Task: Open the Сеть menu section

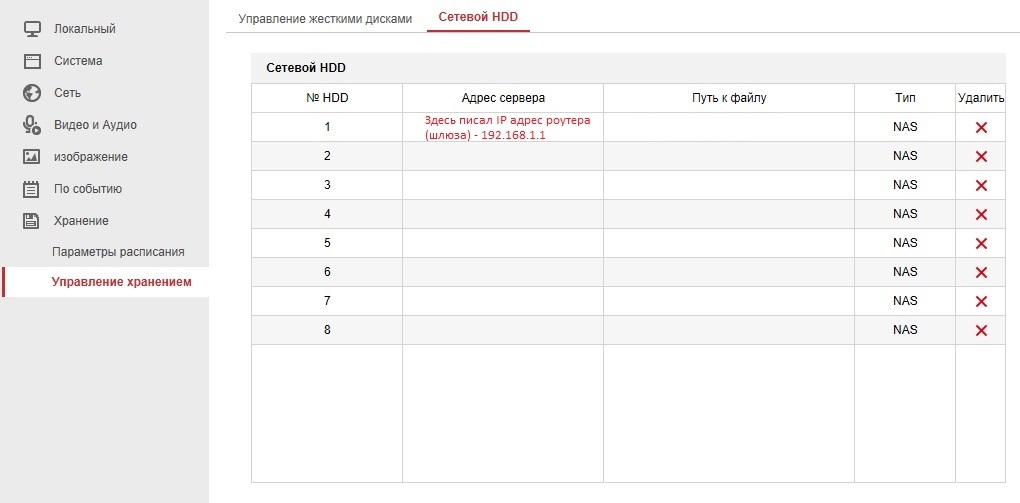Action: (x=67, y=92)
